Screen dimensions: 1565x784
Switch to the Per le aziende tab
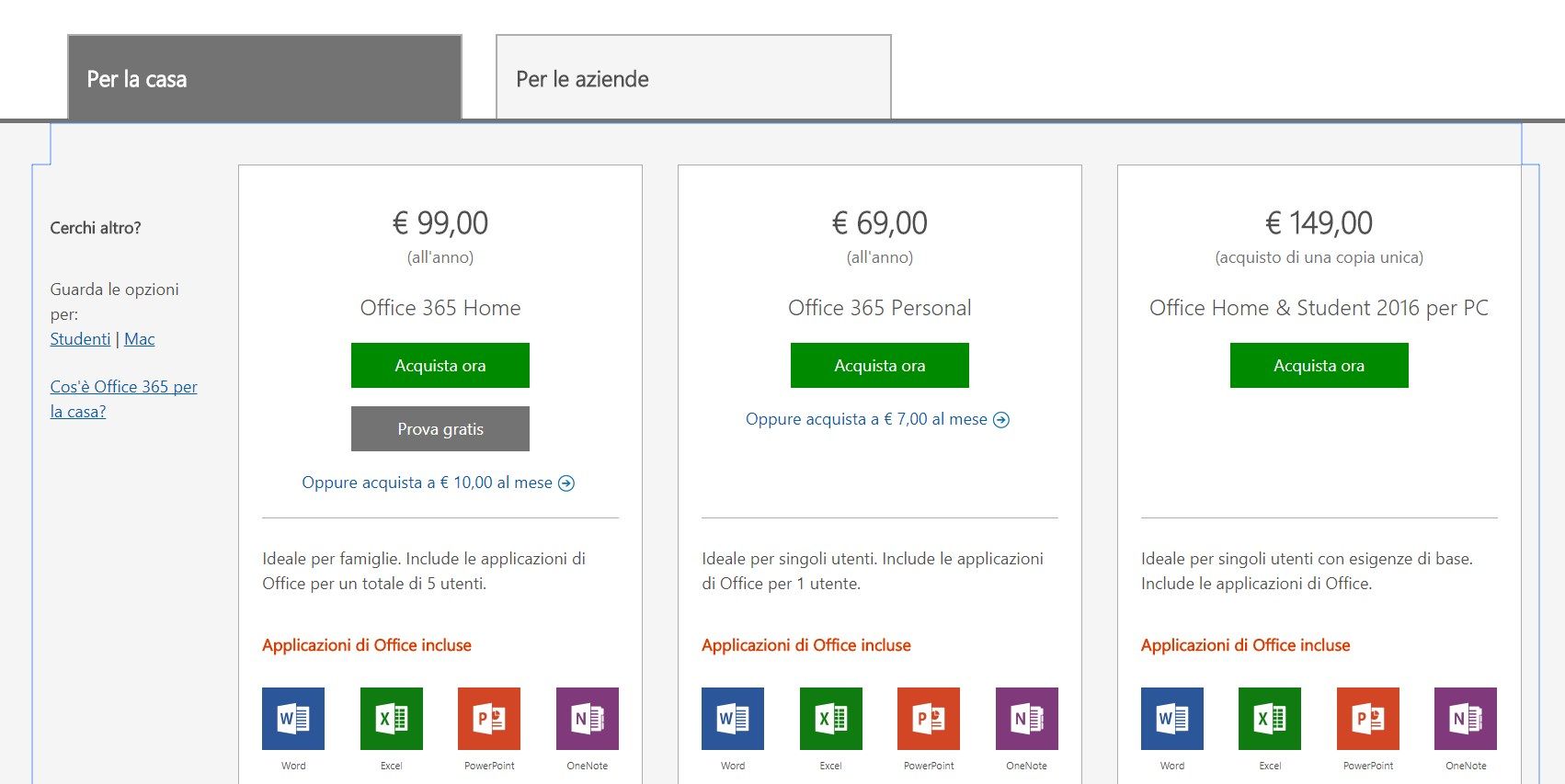[x=693, y=78]
